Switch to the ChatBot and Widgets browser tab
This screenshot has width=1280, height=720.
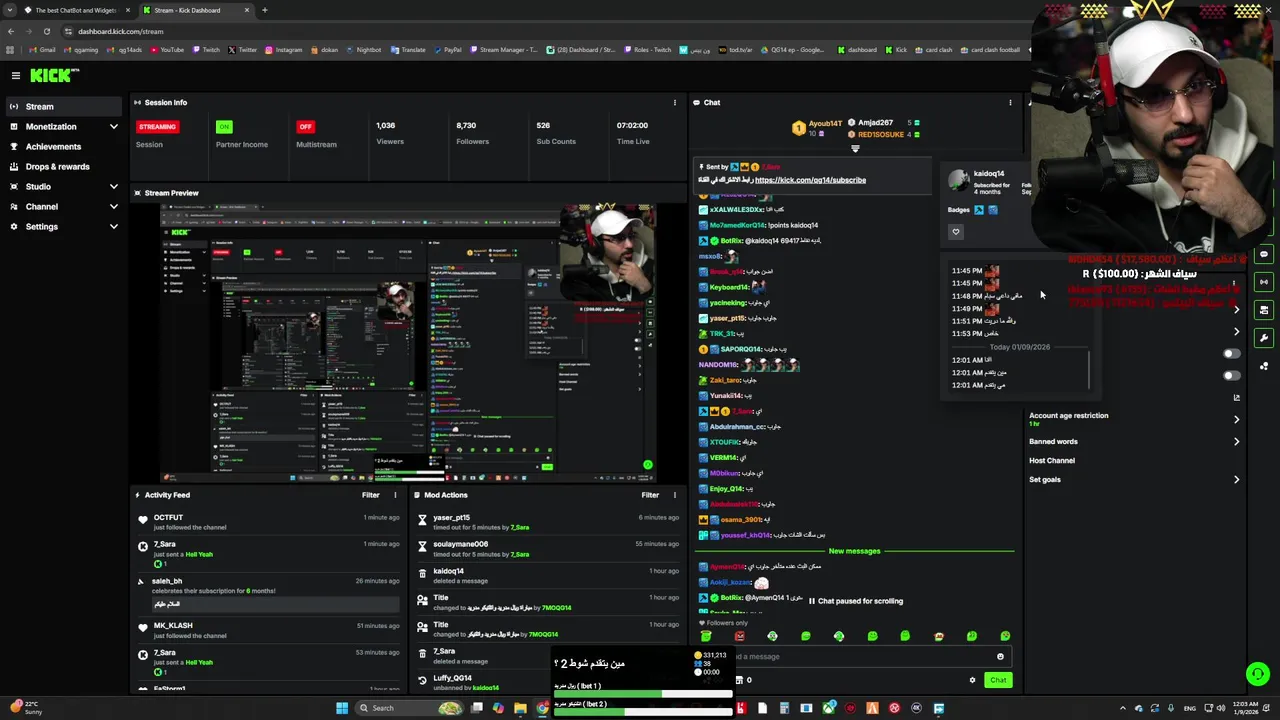[75, 10]
